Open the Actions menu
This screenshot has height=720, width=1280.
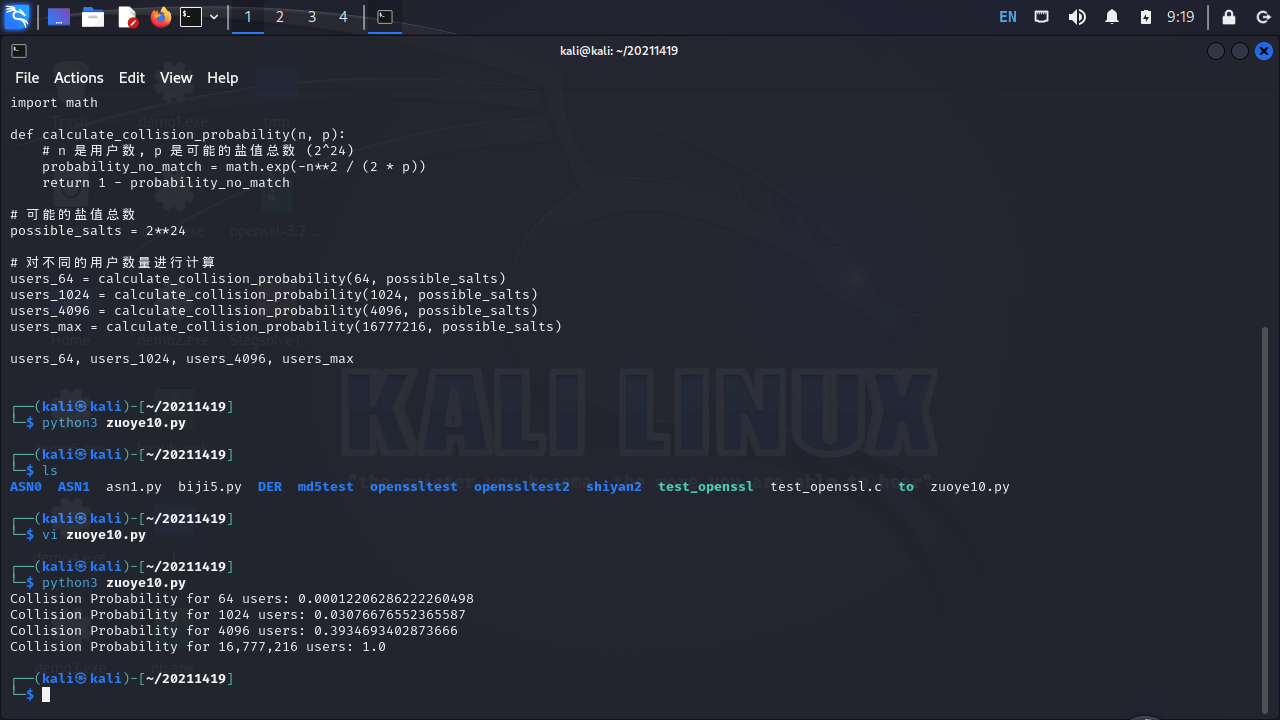(78, 78)
